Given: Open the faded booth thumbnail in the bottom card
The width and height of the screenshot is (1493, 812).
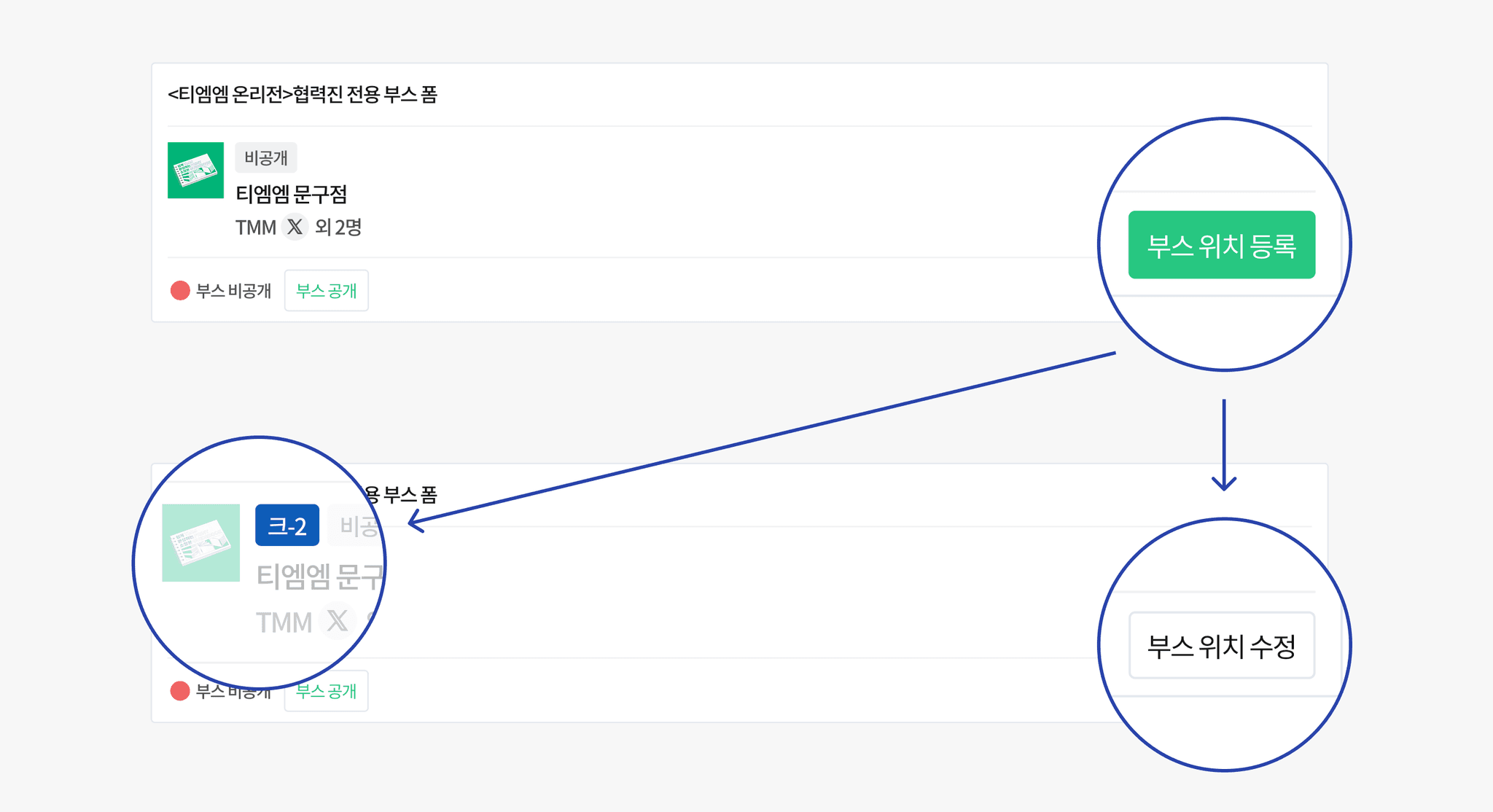Looking at the screenshot, I should click(201, 543).
